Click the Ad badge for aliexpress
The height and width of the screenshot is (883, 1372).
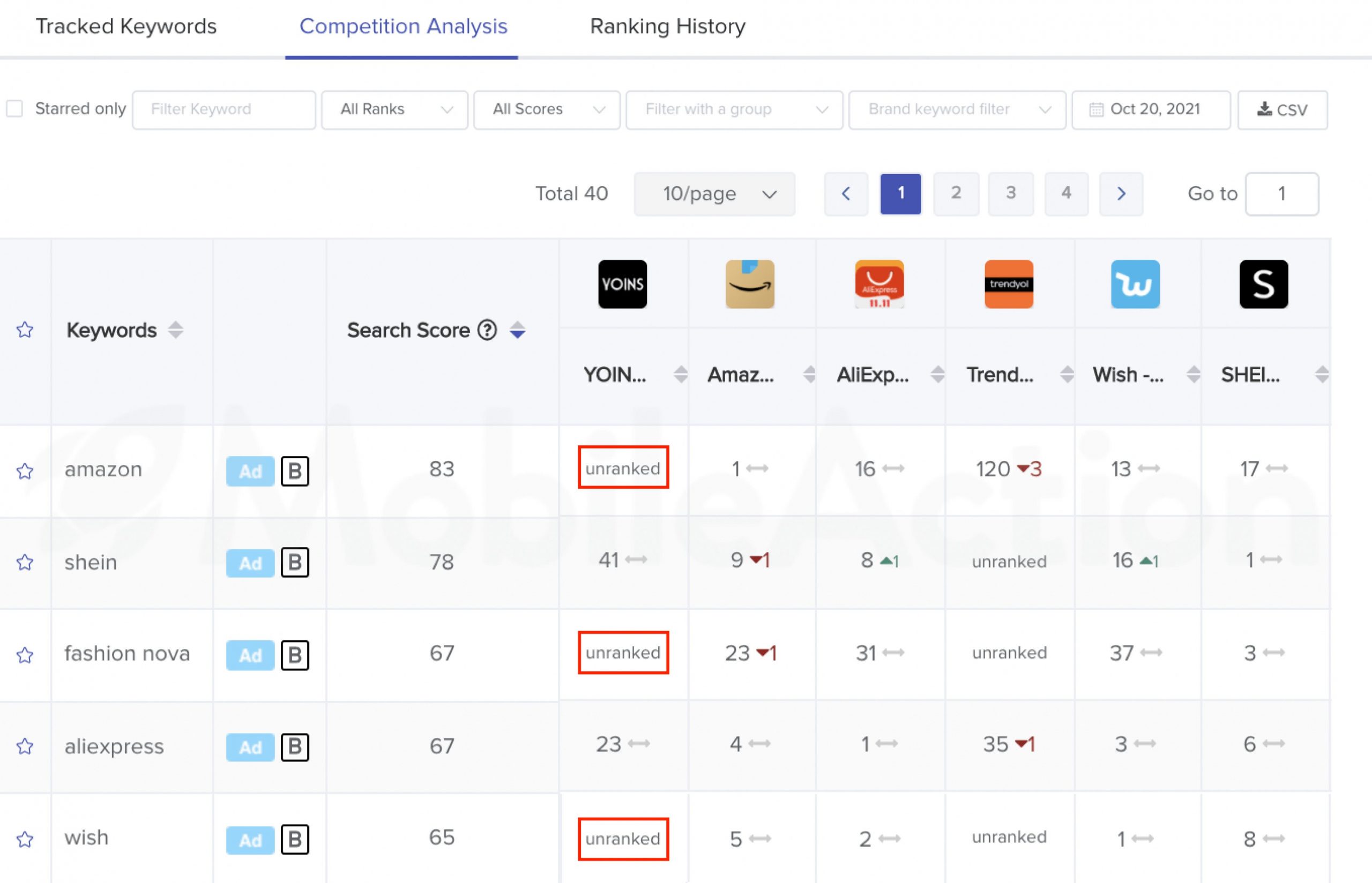(250, 746)
